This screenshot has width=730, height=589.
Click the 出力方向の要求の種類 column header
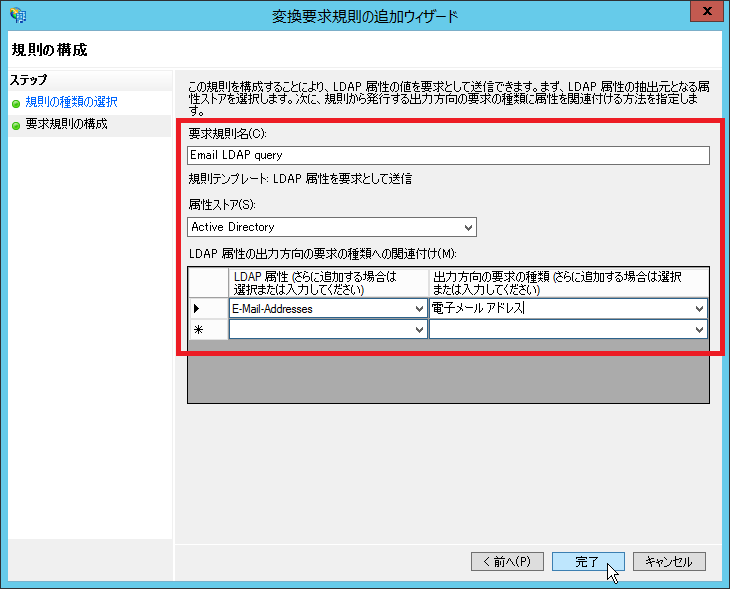tap(568, 283)
